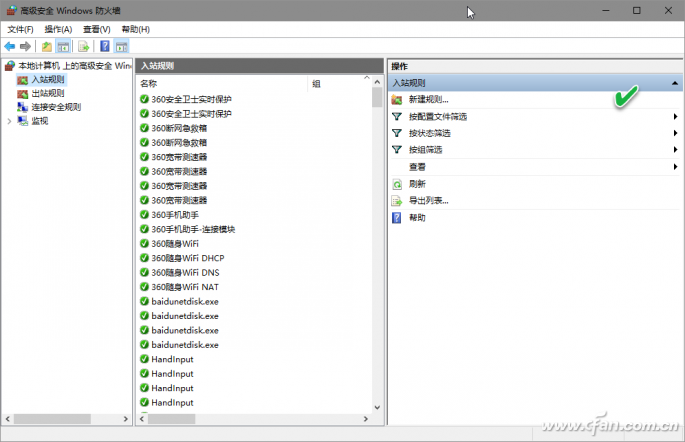Click the 连接安全规则 tree node icon

pyautogui.click(x=22, y=107)
